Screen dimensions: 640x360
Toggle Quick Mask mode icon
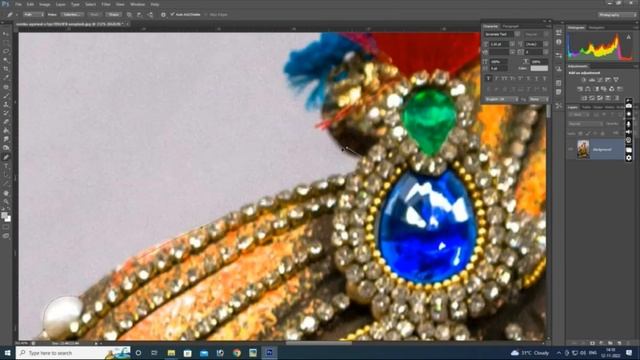[x=6, y=227]
